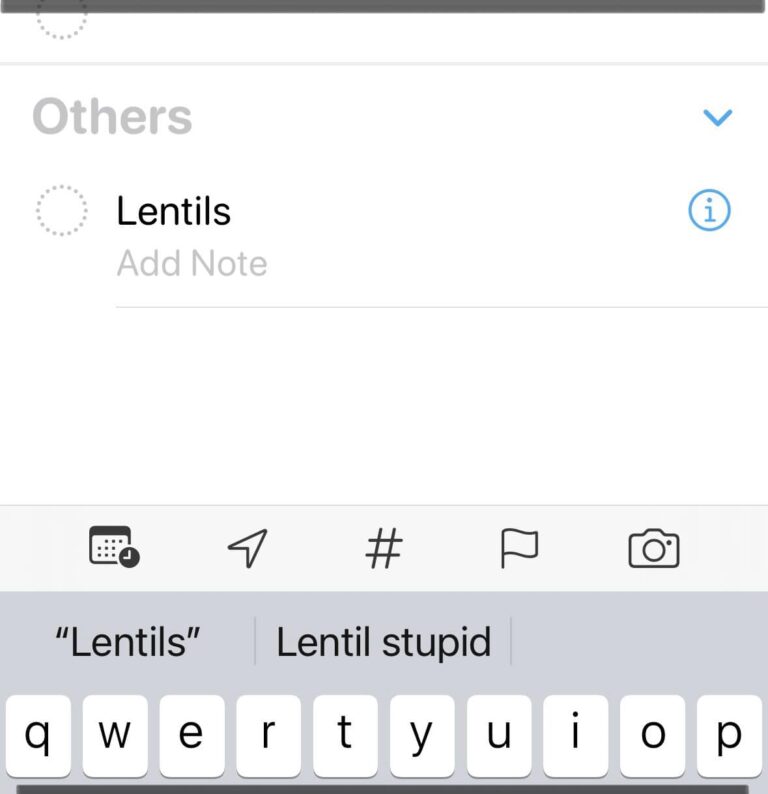Mark Lentils reminder as complete

tap(62, 210)
